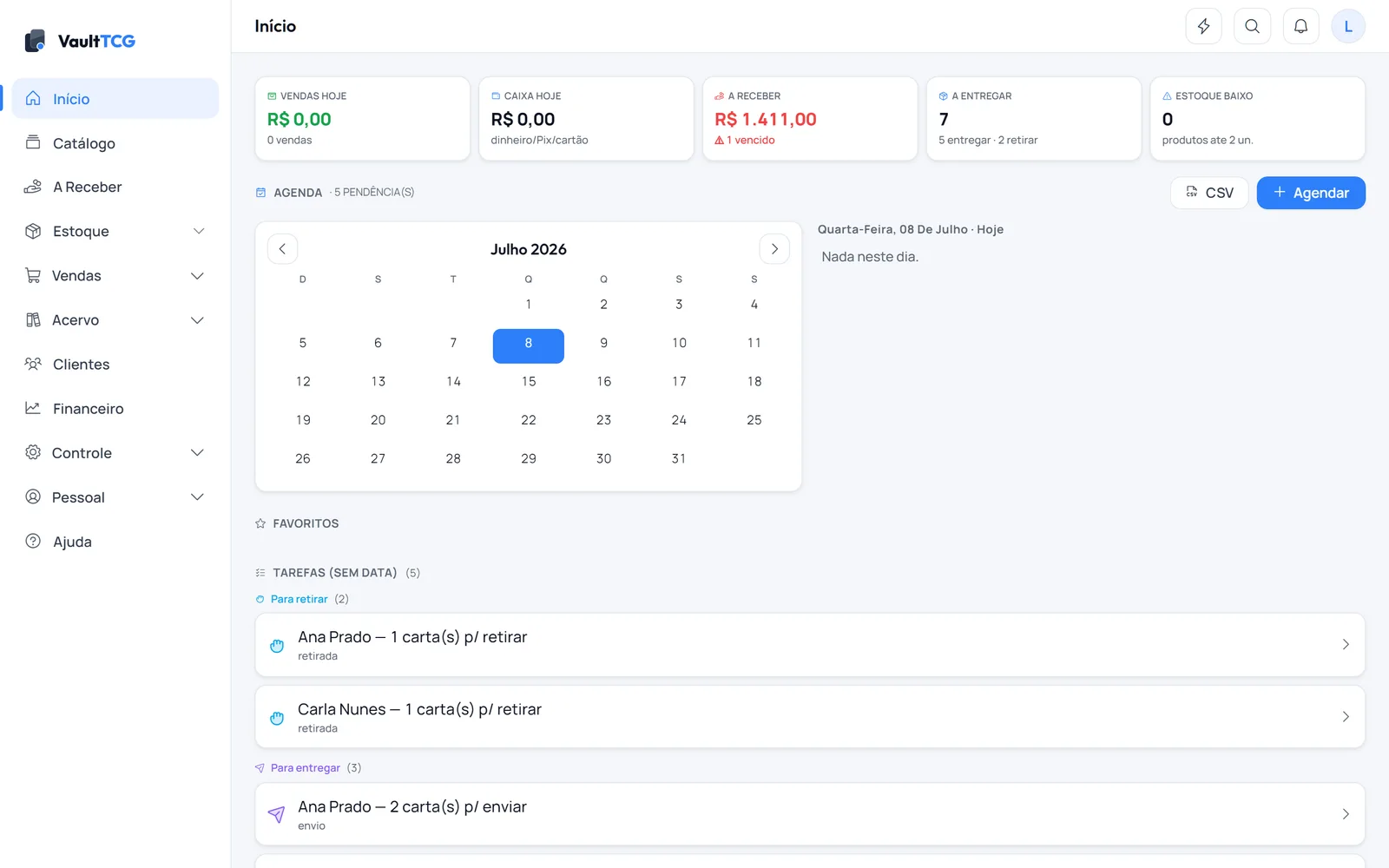Screen dimensions: 1389x868
Task: Expand the Controle submenu chevron
Action: click(x=197, y=452)
